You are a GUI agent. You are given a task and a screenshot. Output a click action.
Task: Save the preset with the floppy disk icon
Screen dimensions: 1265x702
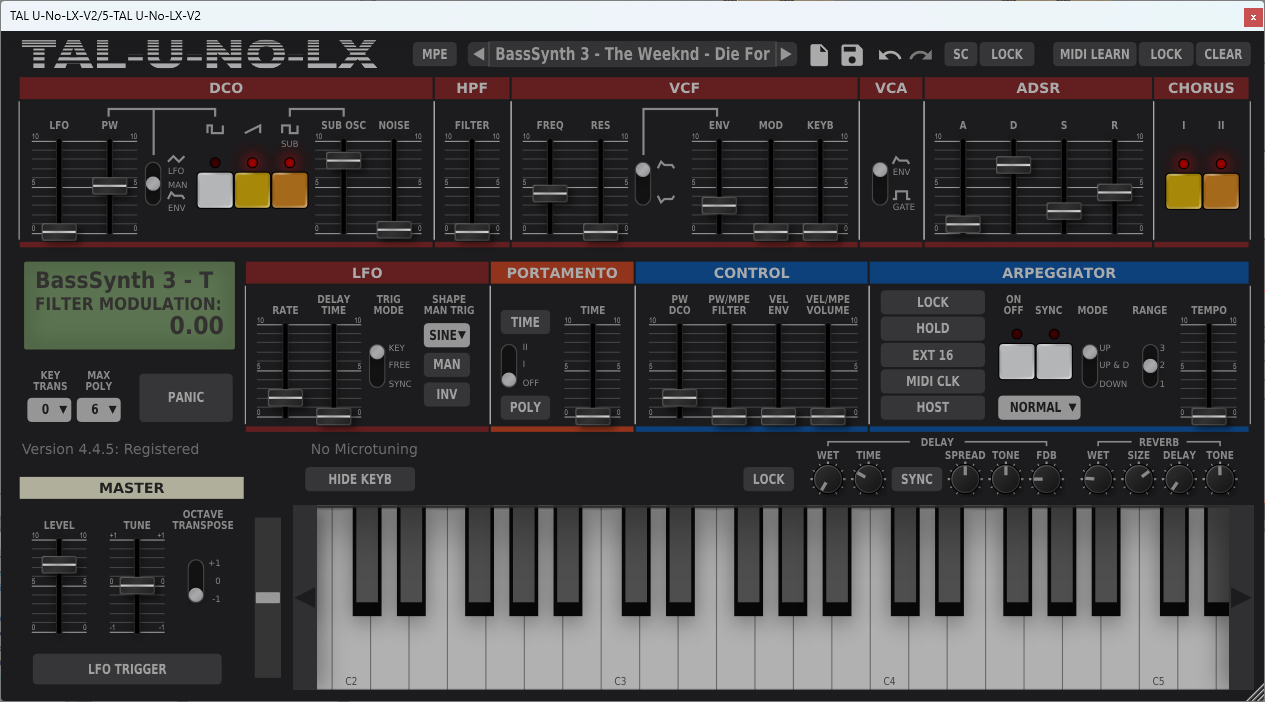point(852,55)
